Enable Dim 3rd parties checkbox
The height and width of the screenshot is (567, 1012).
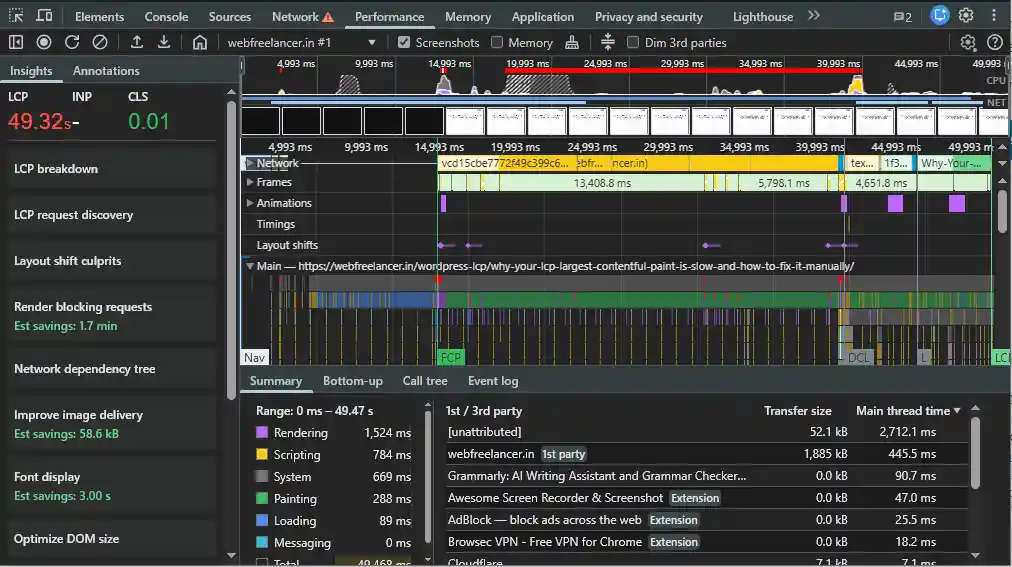click(x=633, y=42)
